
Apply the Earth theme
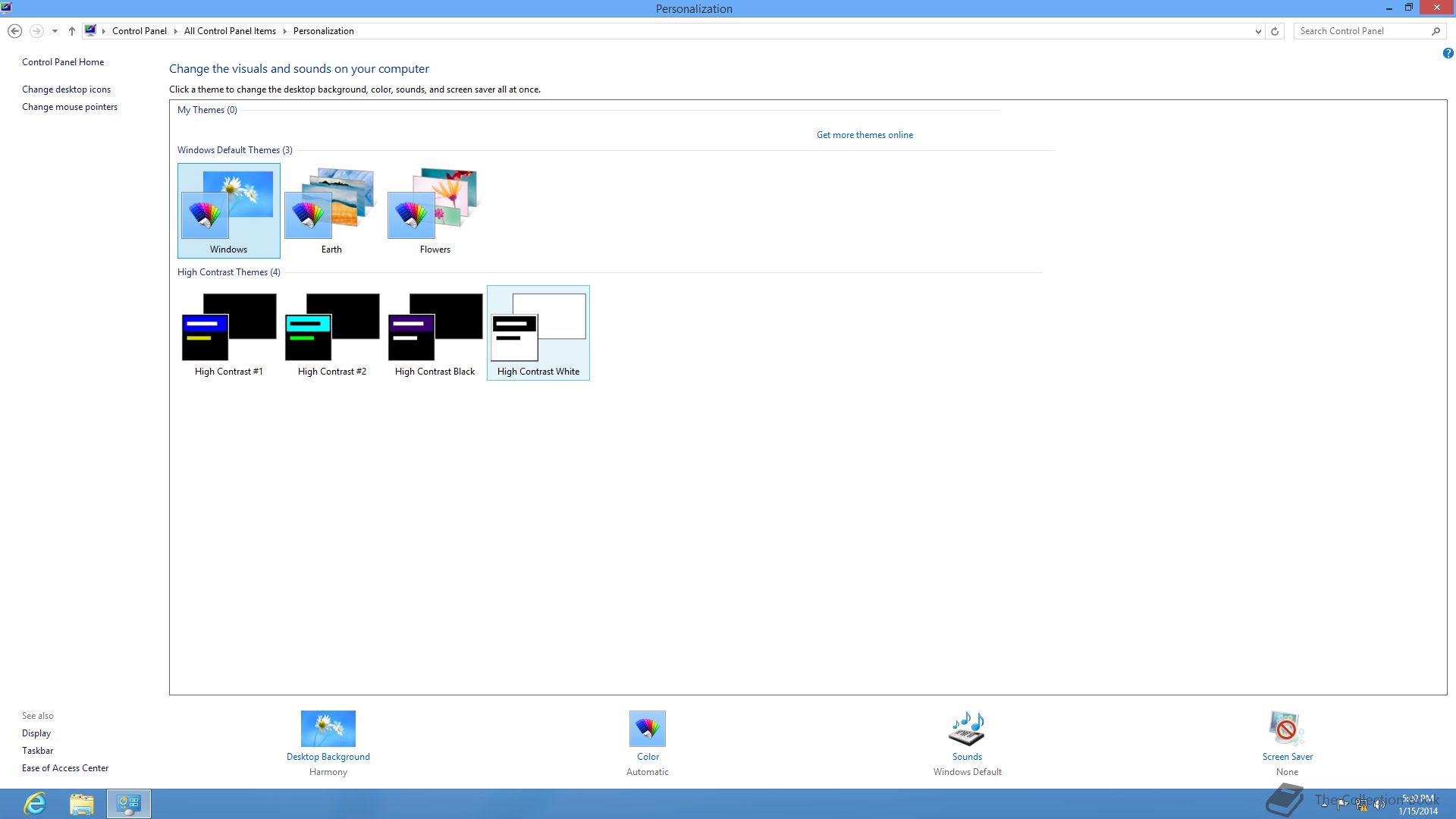(331, 211)
